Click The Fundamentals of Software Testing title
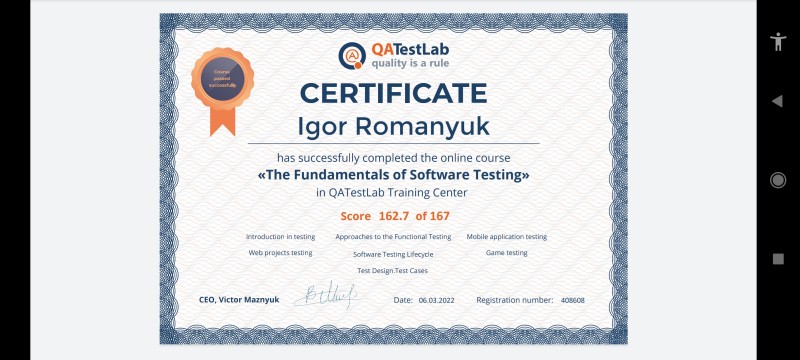This screenshot has height=360, width=800. 393,175
